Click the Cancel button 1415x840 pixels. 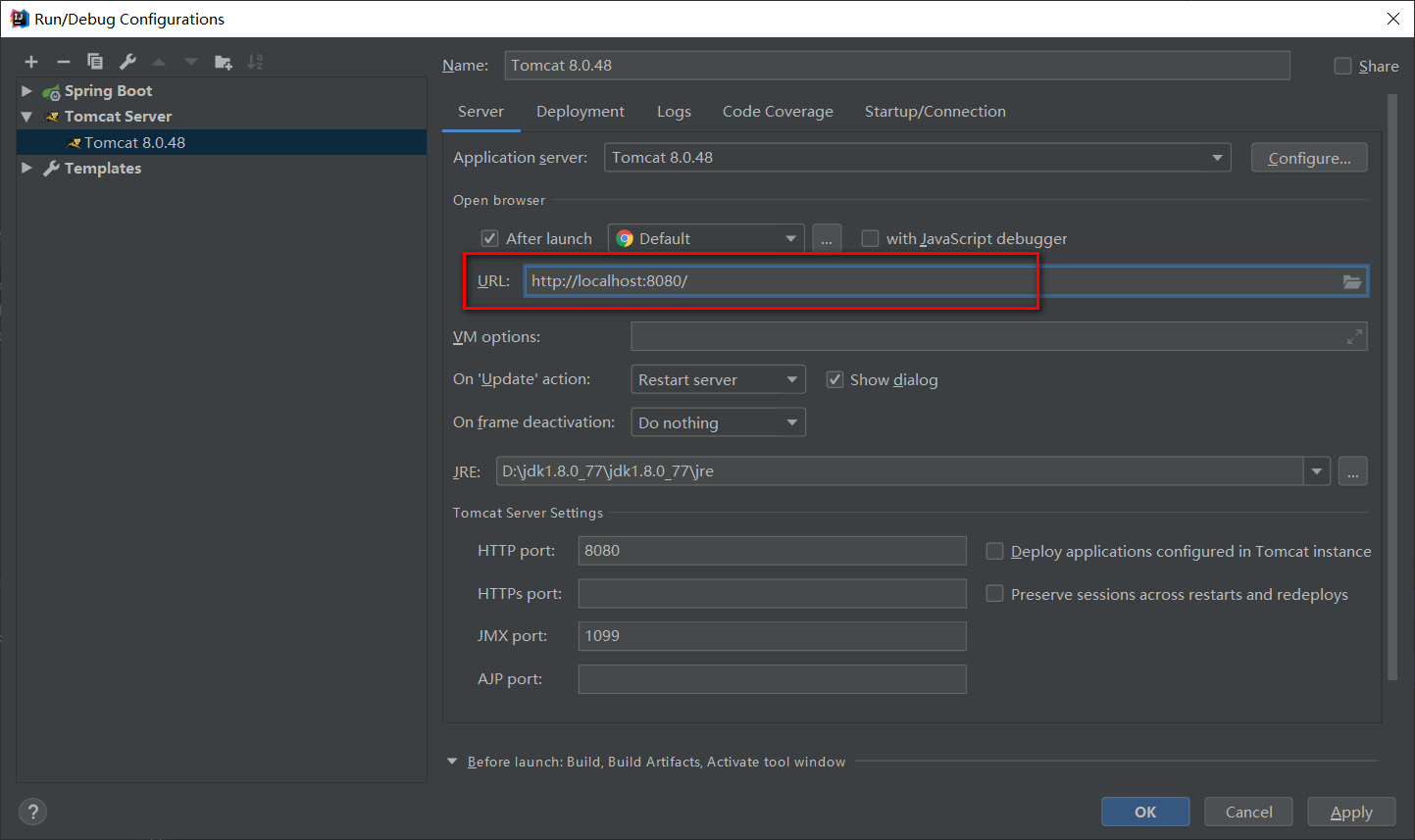click(x=1248, y=812)
